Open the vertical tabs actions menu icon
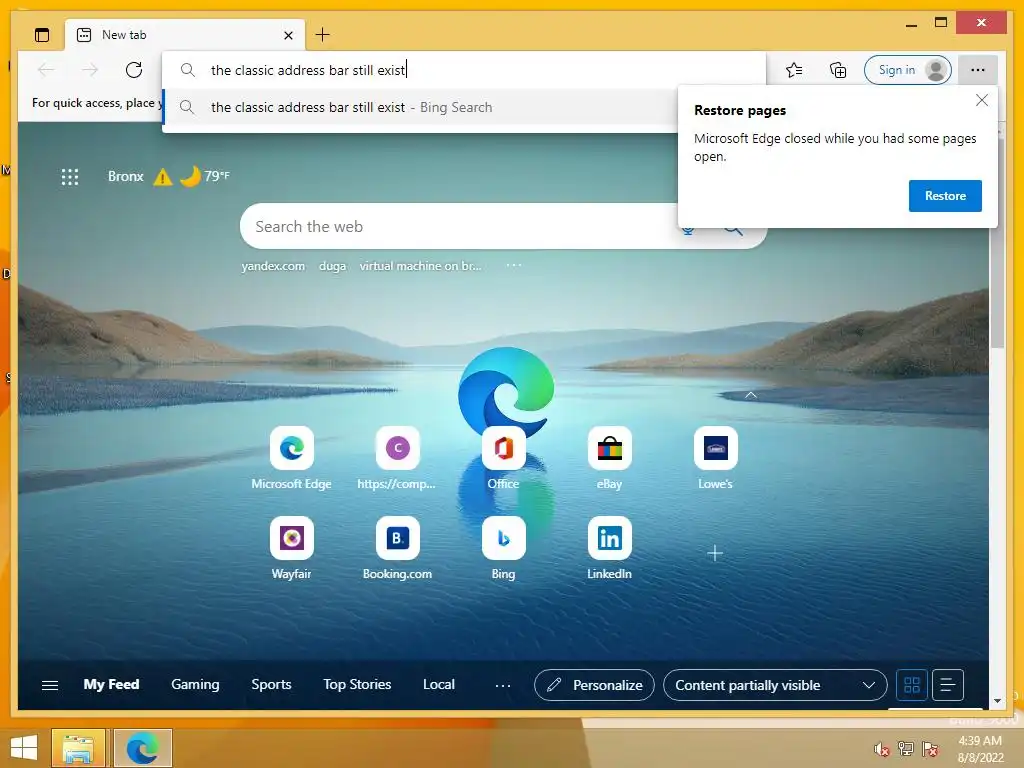The image size is (1024, 768). [x=42, y=35]
